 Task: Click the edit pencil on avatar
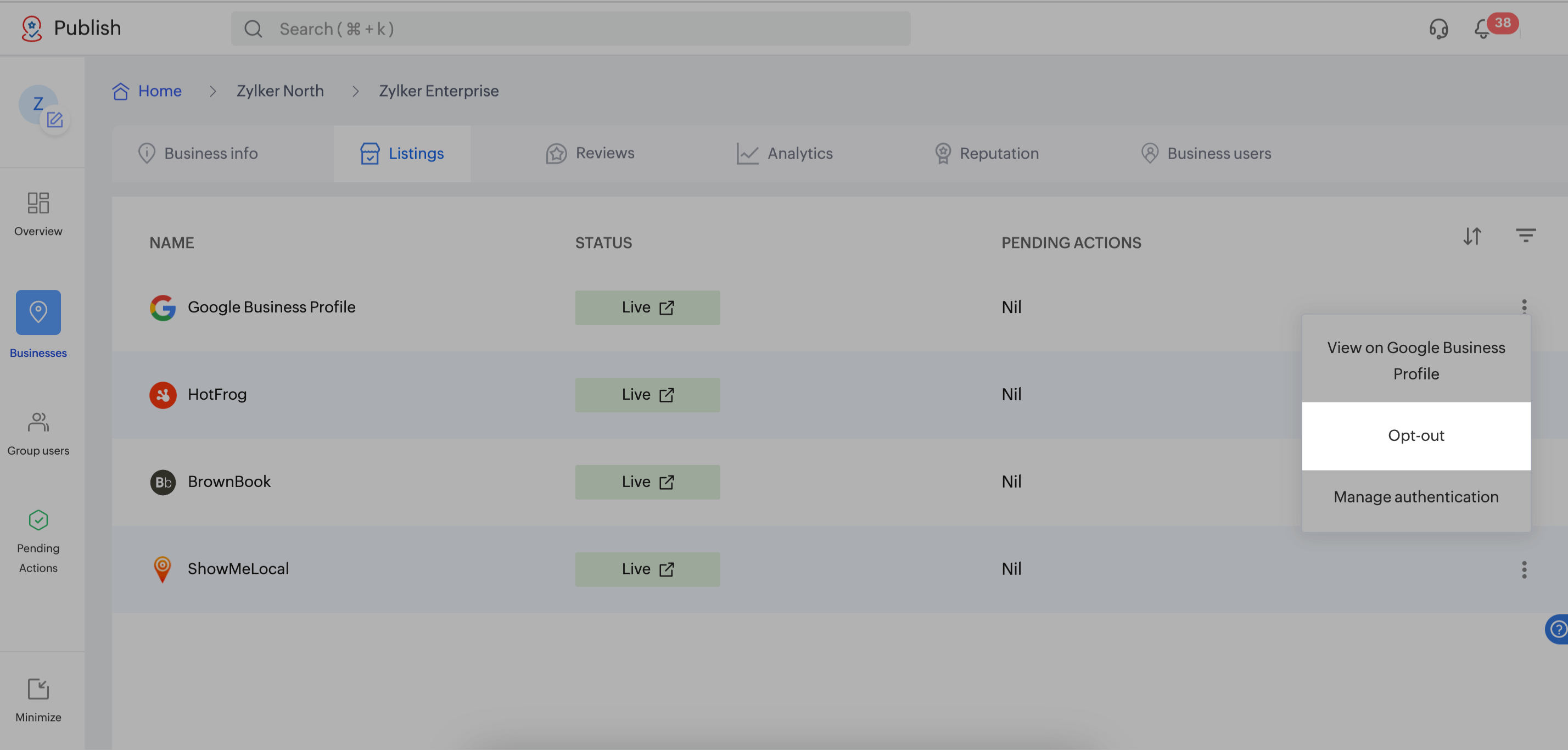point(55,120)
